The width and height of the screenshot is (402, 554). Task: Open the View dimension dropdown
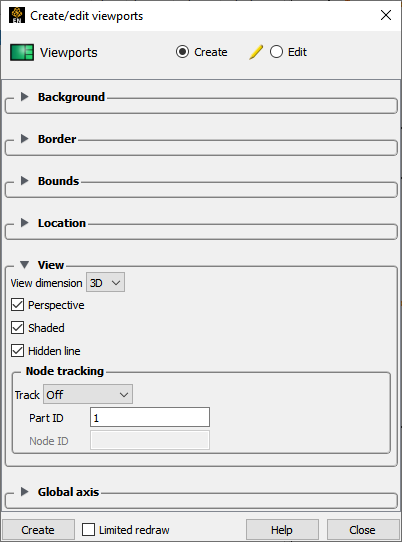(105, 283)
